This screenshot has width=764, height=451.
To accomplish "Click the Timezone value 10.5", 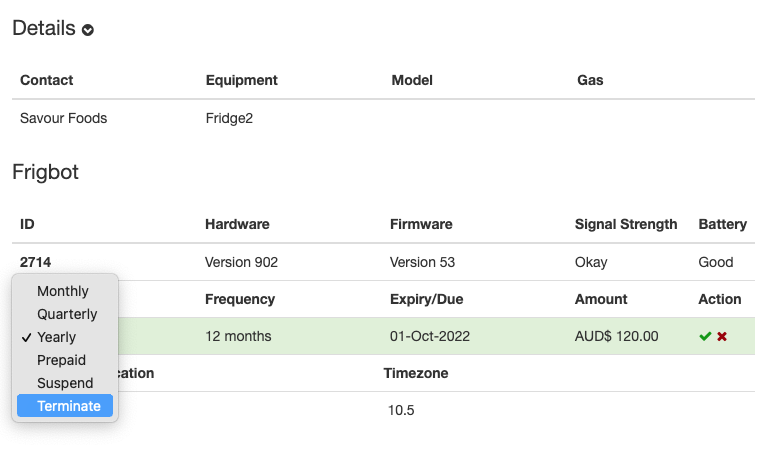I will (401, 411).
